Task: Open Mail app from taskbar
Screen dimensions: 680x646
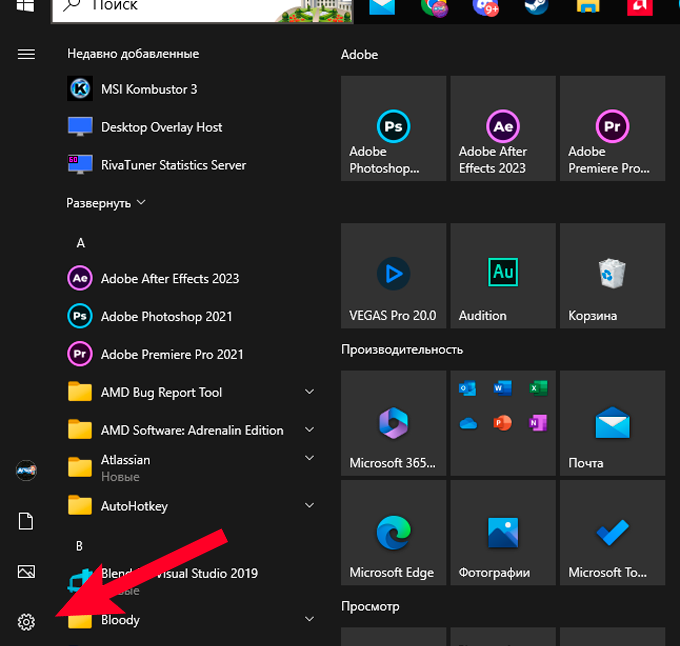Action: coord(382,6)
